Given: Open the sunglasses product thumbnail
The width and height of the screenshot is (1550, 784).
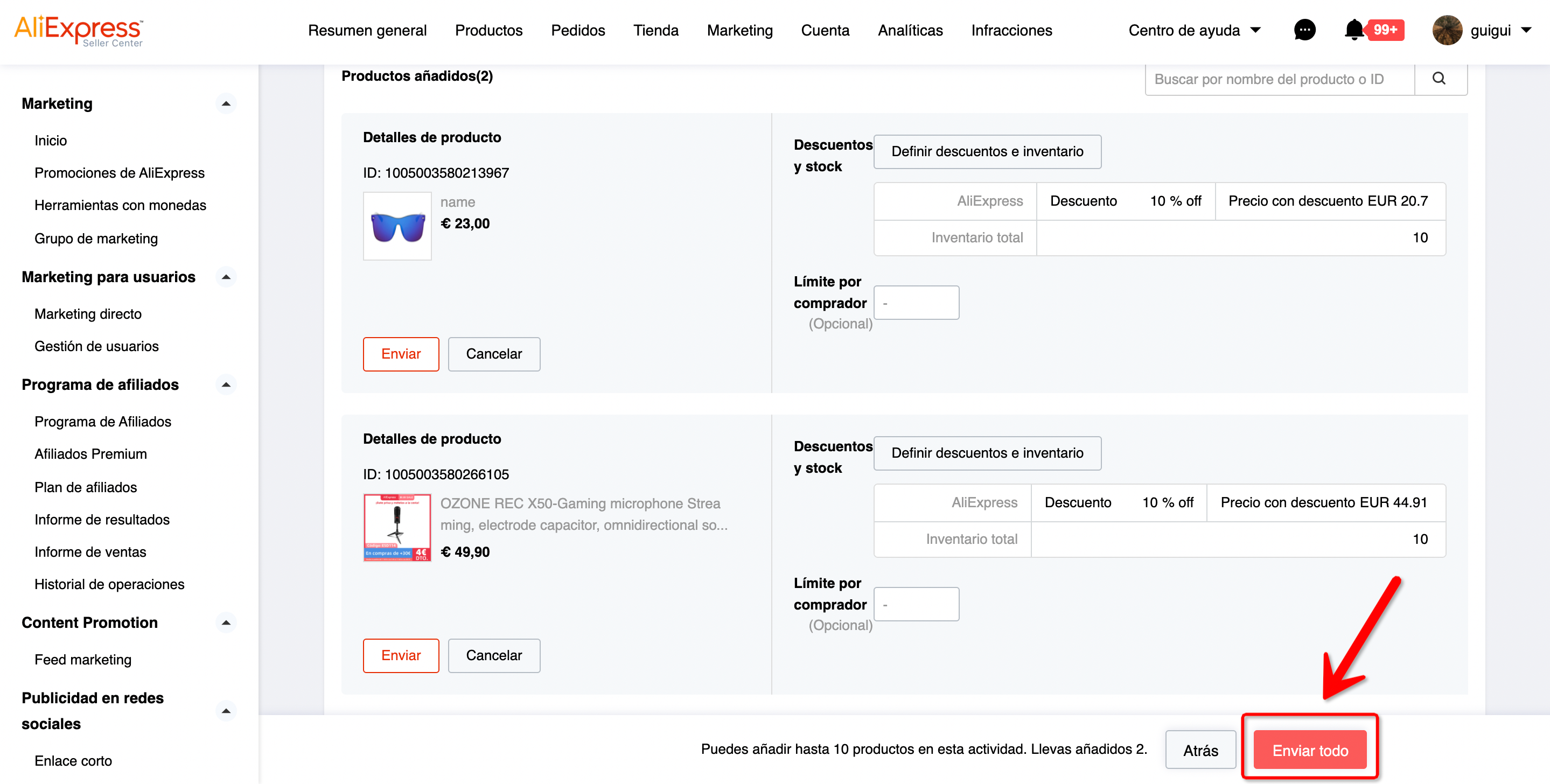Looking at the screenshot, I should click(397, 226).
